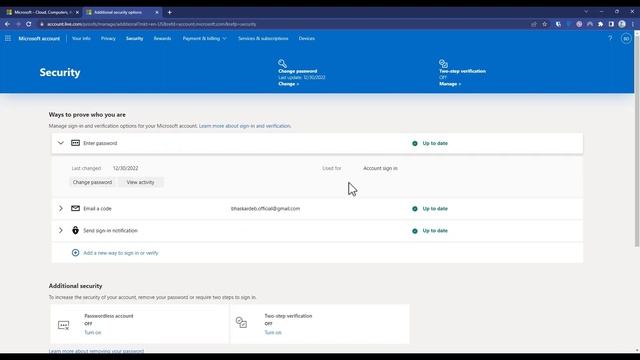Click the browser back arrow
640x360 pixels.
pos(7,24)
